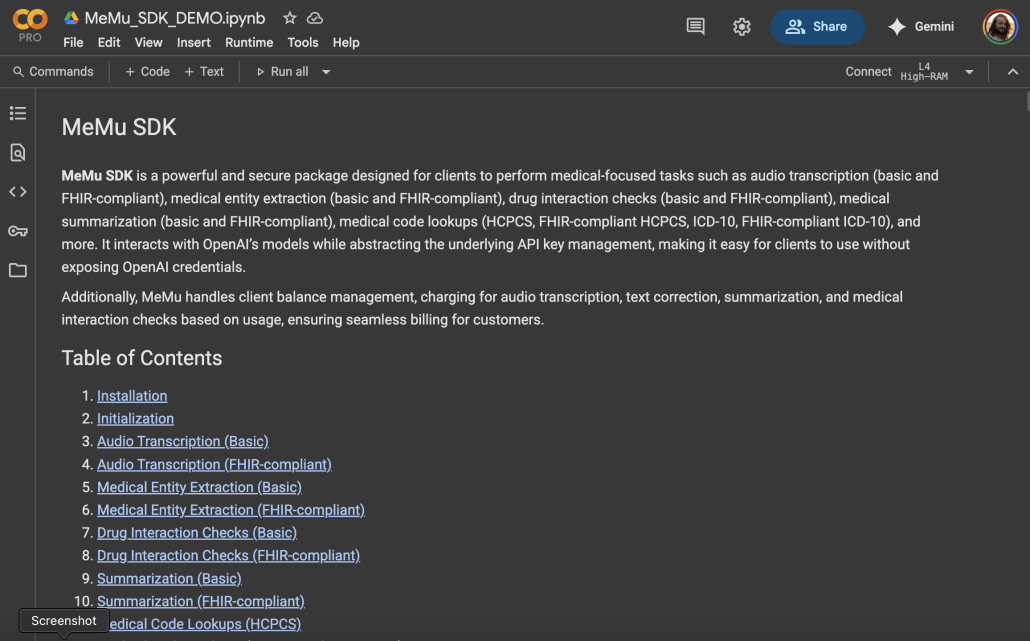Image resolution: width=1030 pixels, height=641 pixels.
Task: Open the comments icon in header
Action: (695, 27)
